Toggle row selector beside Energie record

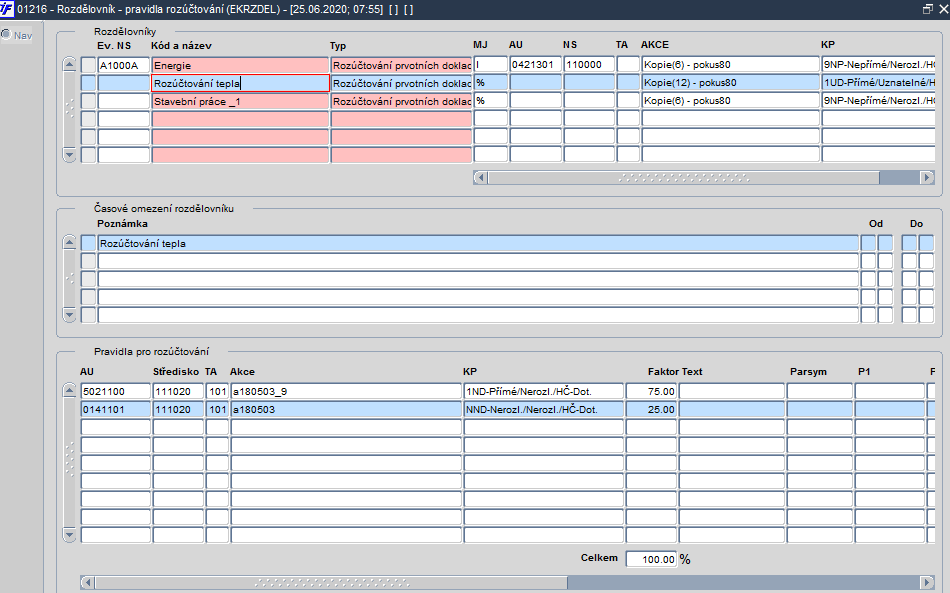pos(88,65)
